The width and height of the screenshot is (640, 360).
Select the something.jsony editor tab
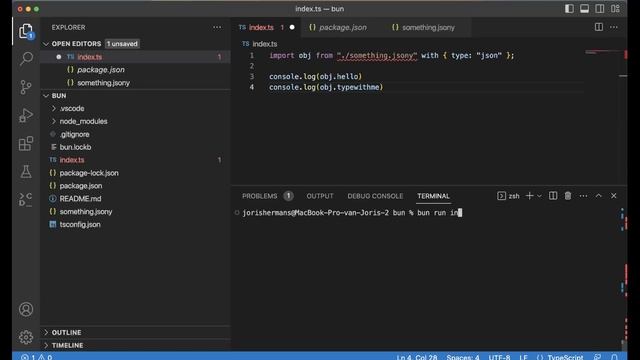(428, 27)
